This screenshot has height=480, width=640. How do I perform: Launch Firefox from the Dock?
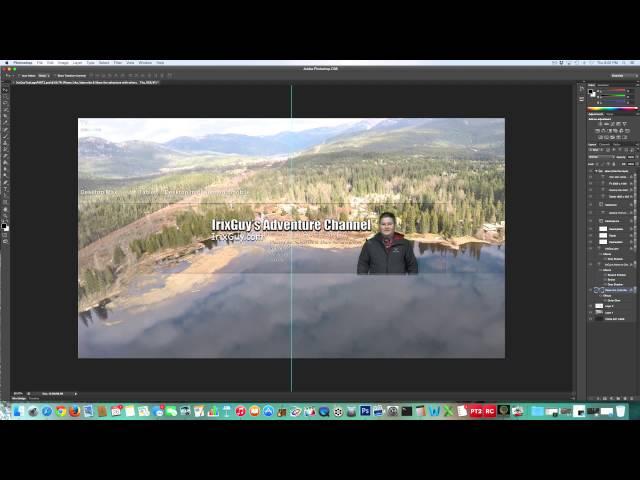75,411
